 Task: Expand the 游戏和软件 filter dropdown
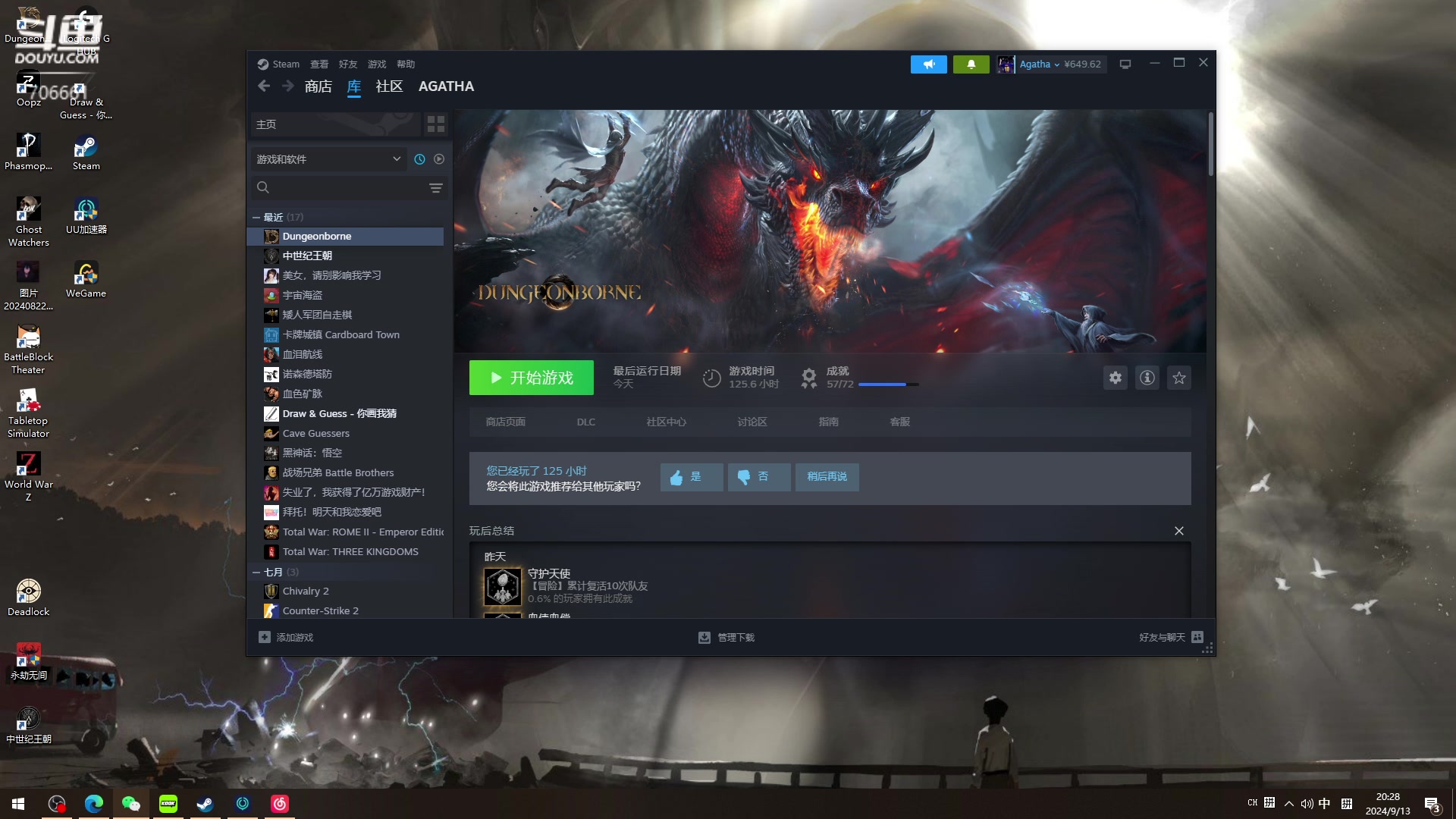click(x=328, y=159)
